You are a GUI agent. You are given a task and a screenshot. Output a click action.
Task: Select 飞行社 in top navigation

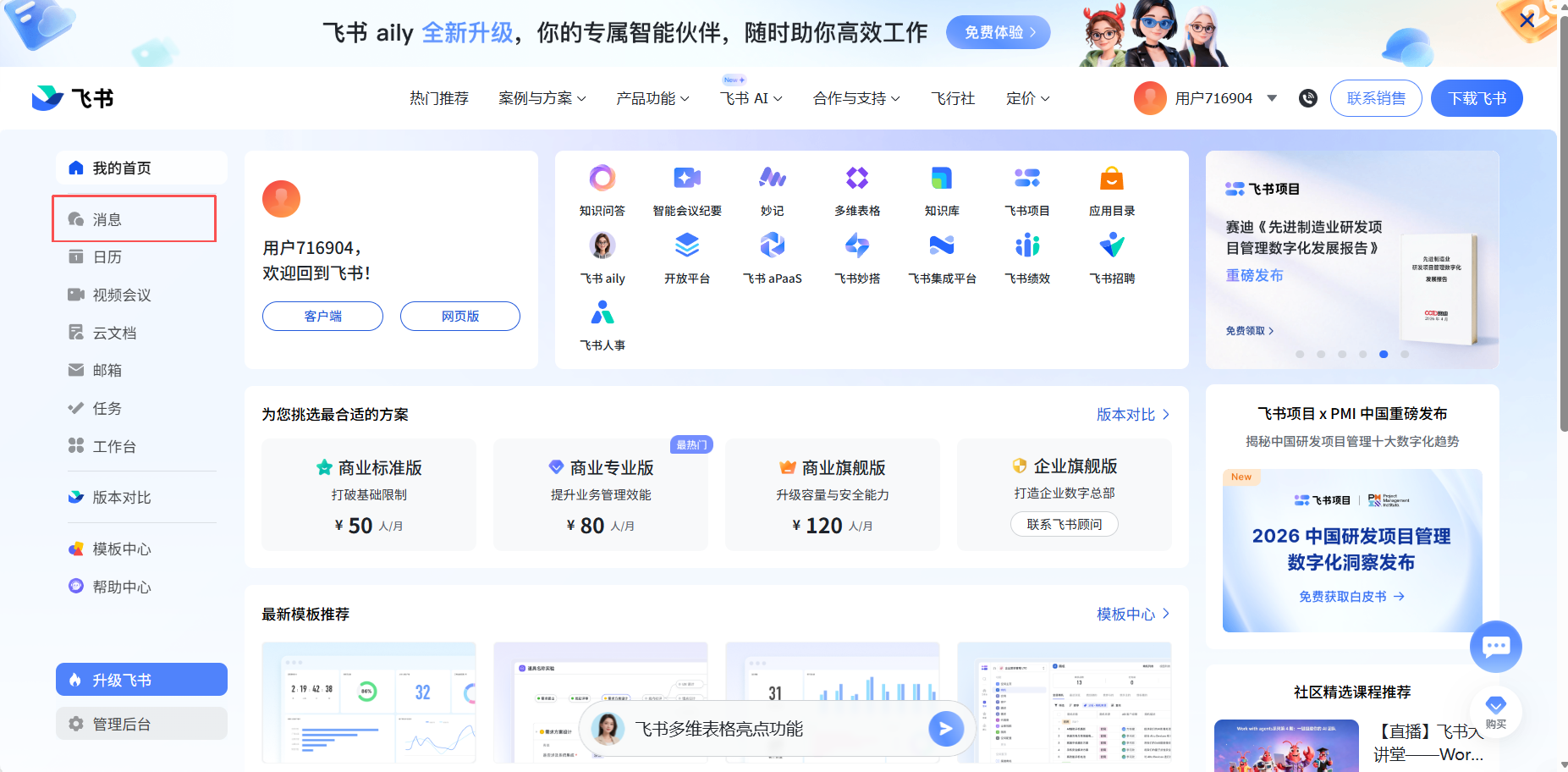953,98
